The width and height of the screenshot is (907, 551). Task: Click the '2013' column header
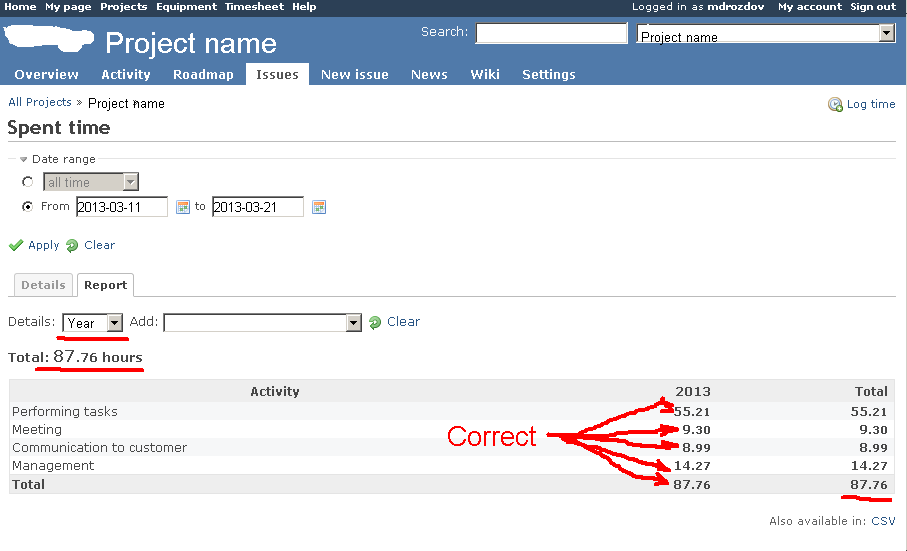tap(693, 391)
